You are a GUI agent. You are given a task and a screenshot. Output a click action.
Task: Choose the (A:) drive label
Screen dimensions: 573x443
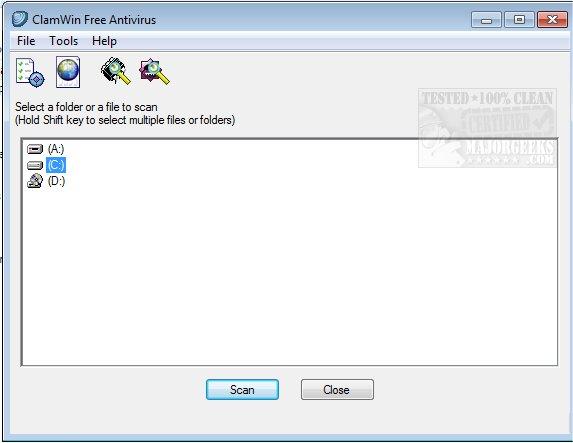point(56,149)
